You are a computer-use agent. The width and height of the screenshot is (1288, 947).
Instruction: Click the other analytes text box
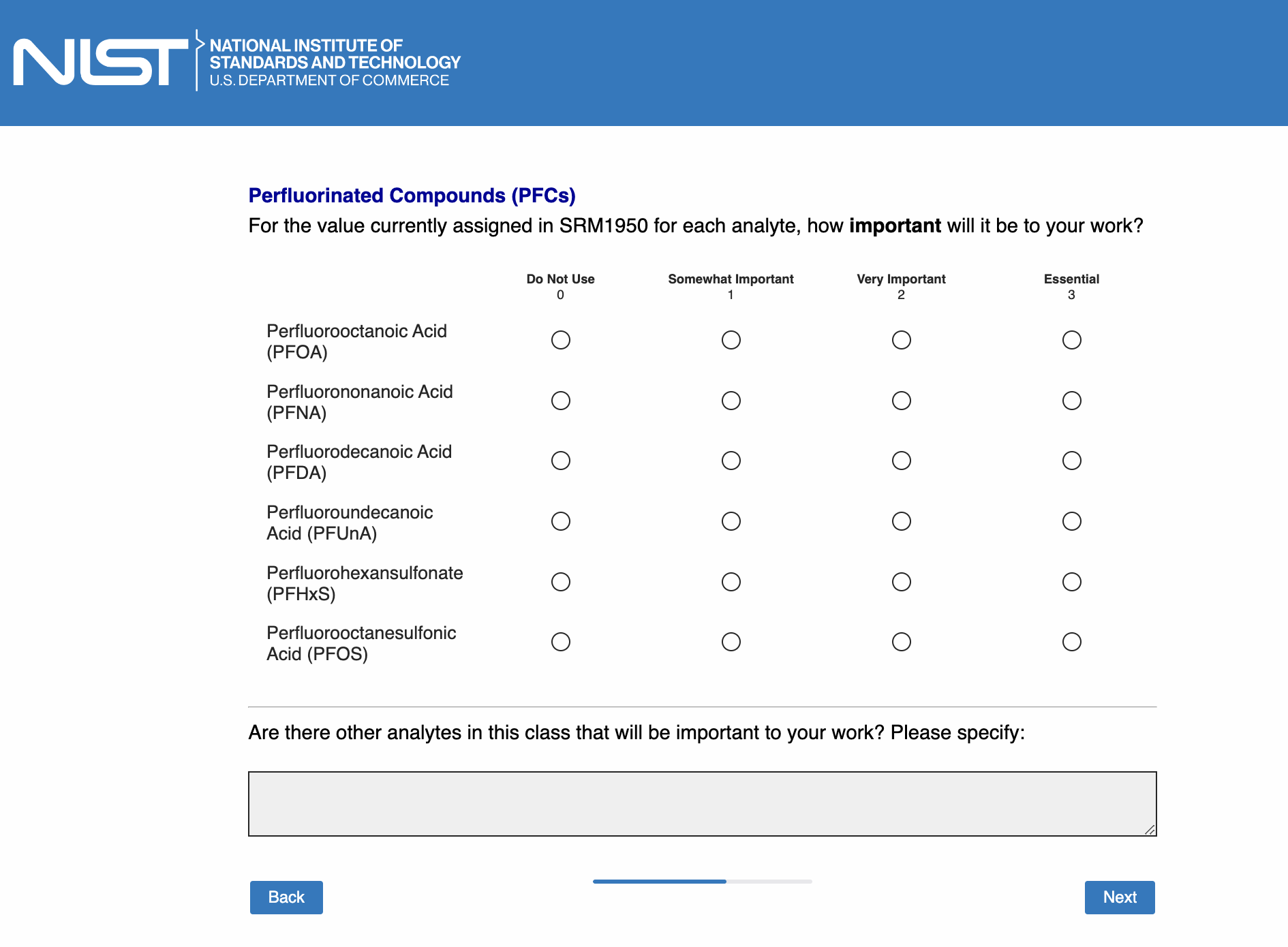[x=702, y=803]
